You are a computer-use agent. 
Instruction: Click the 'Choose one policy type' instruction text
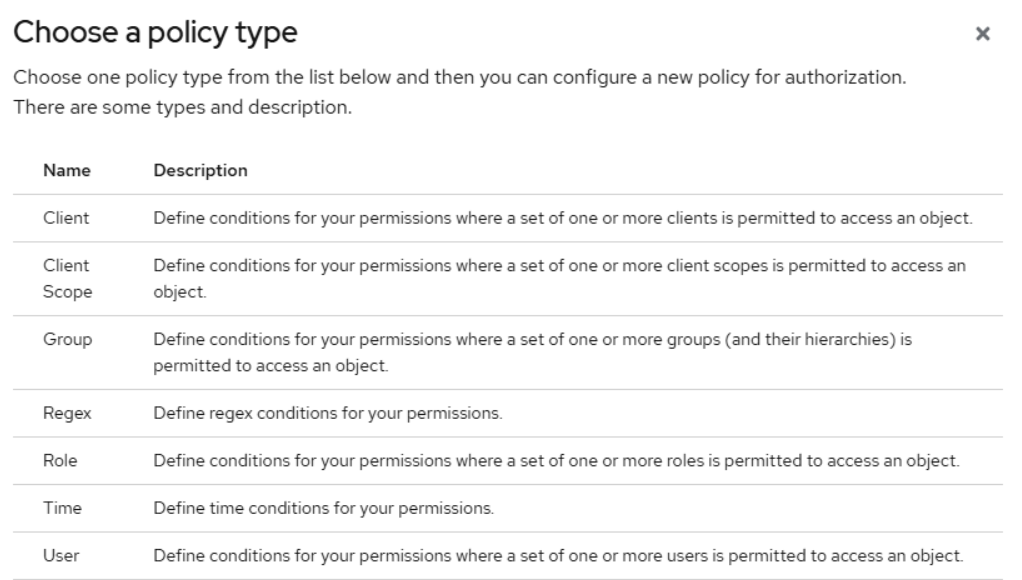point(460,79)
